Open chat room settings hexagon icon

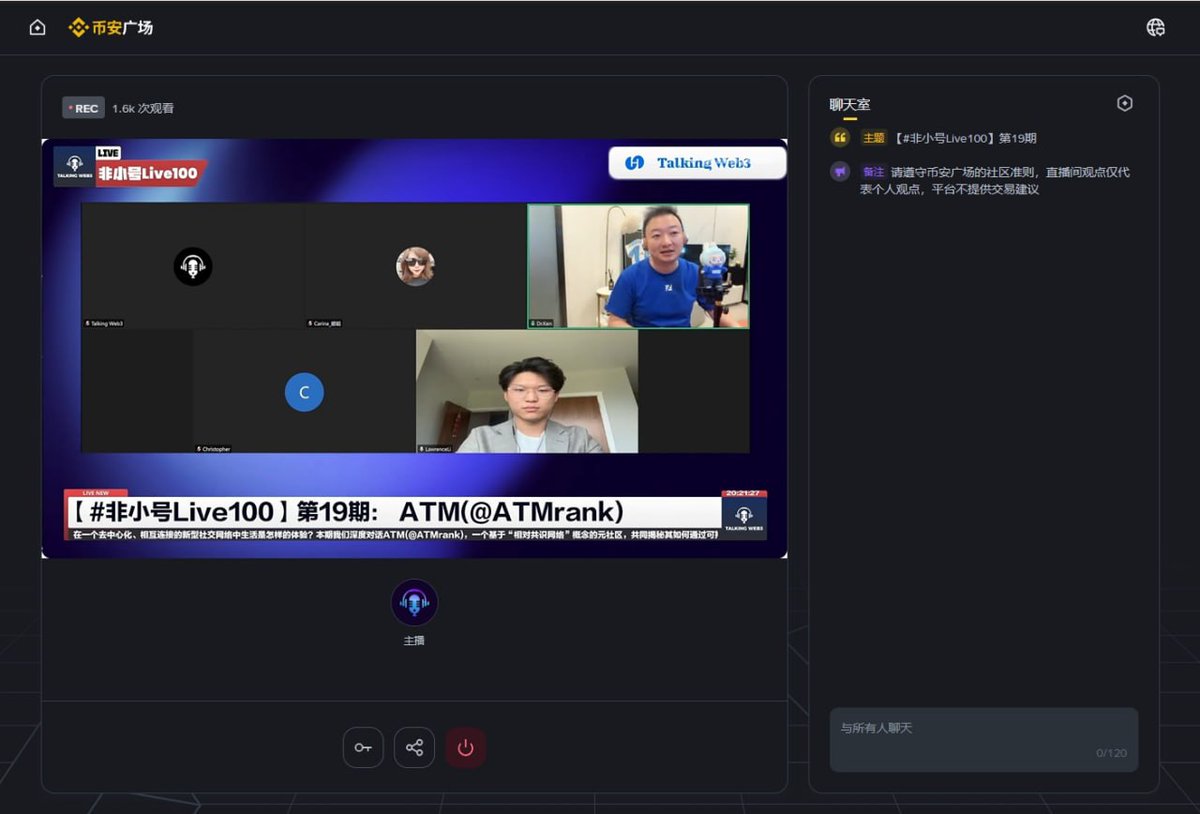click(x=1125, y=103)
